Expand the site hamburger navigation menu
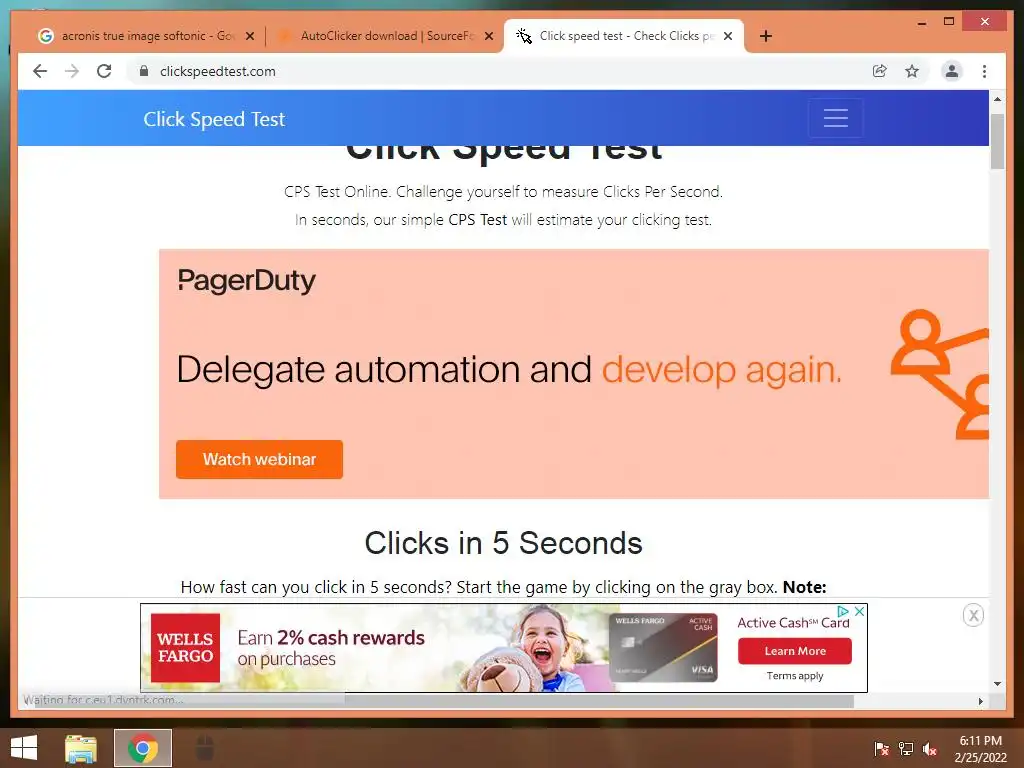This screenshot has height=768, width=1024. click(835, 118)
